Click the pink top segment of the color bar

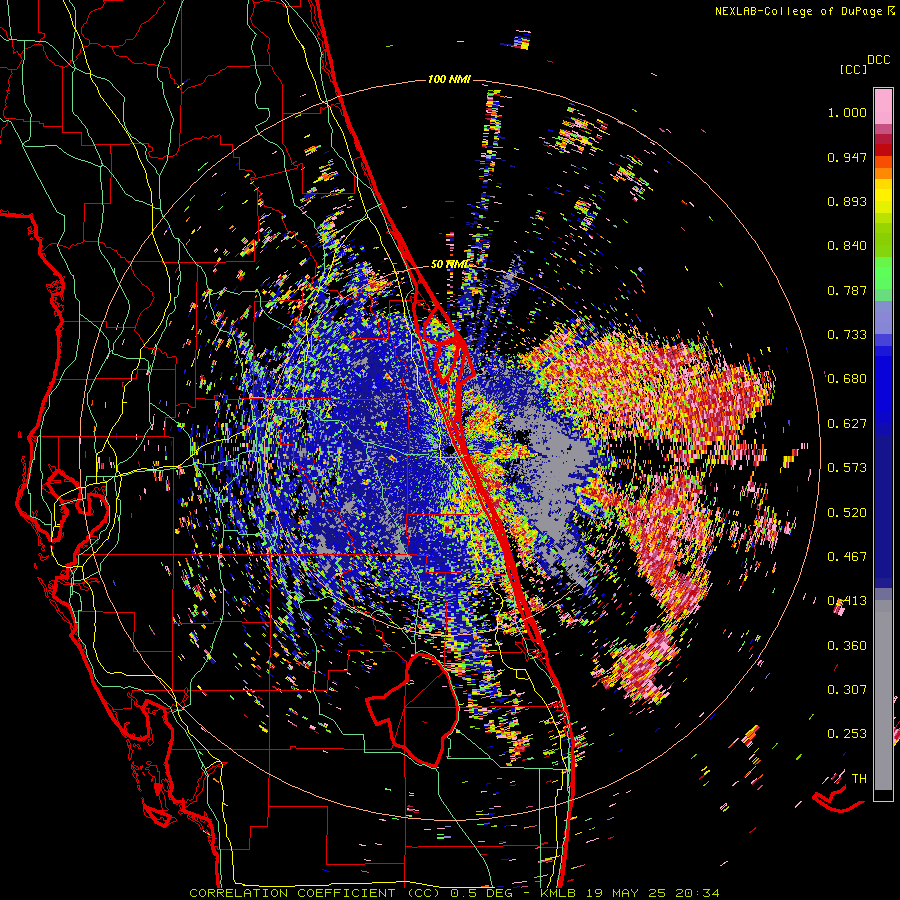point(883,106)
